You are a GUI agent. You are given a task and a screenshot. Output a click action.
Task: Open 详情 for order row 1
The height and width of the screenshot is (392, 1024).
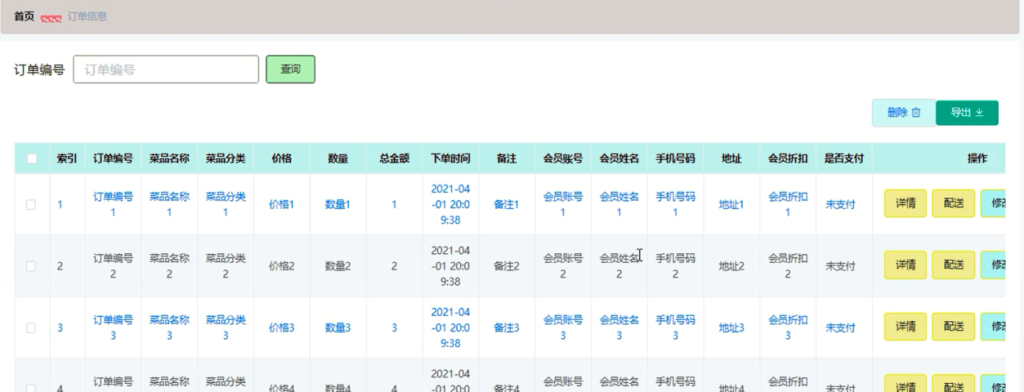click(905, 203)
